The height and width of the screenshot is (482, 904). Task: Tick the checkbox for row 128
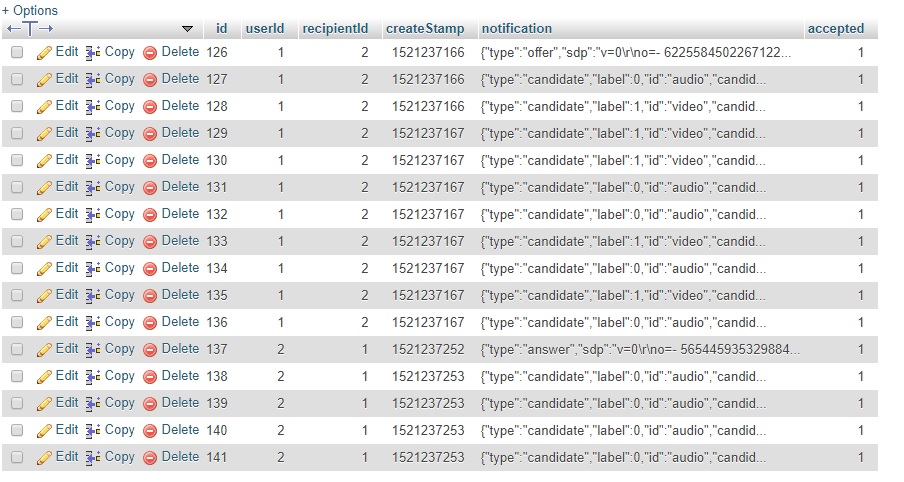pyautogui.click(x=17, y=107)
